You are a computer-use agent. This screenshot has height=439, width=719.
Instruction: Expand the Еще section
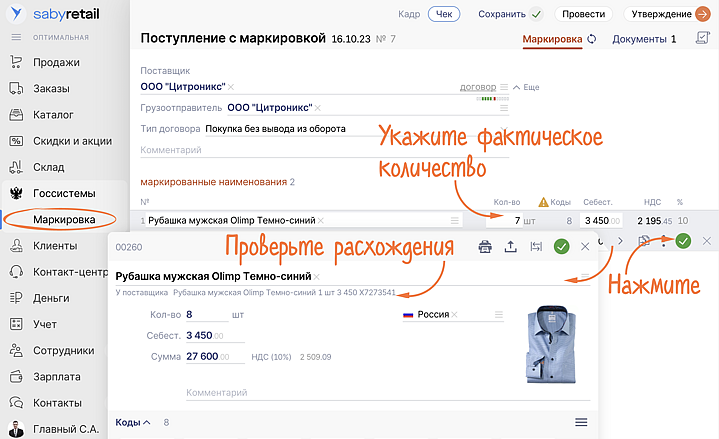coord(525,87)
